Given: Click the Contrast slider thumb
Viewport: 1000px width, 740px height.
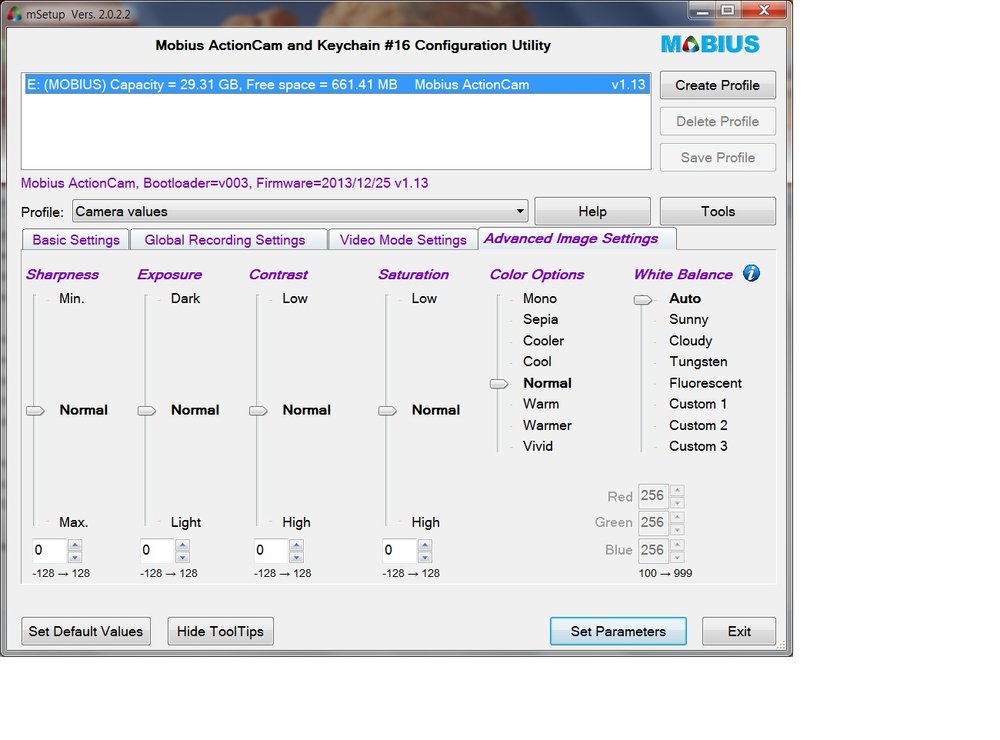Looking at the screenshot, I should (x=258, y=410).
